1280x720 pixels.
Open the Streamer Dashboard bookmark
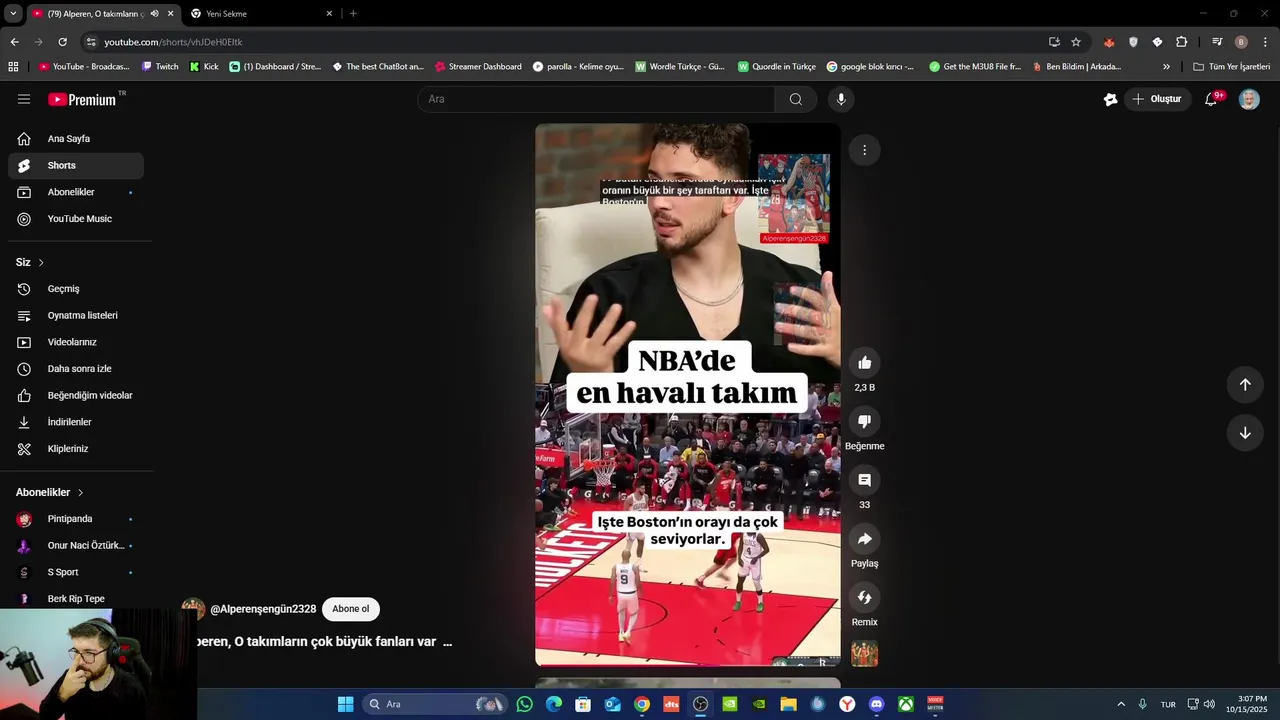point(478,67)
